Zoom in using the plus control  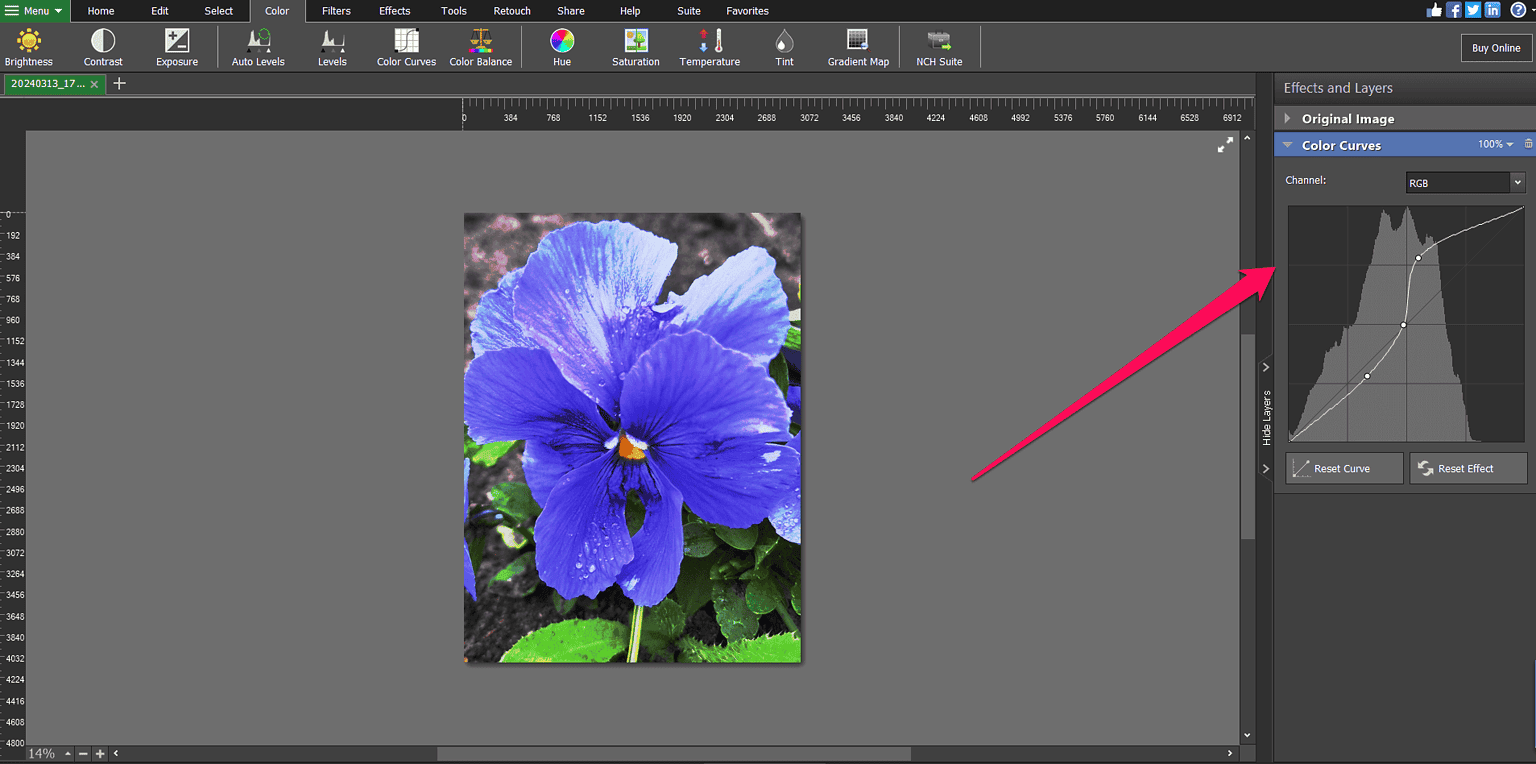click(99, 753)
